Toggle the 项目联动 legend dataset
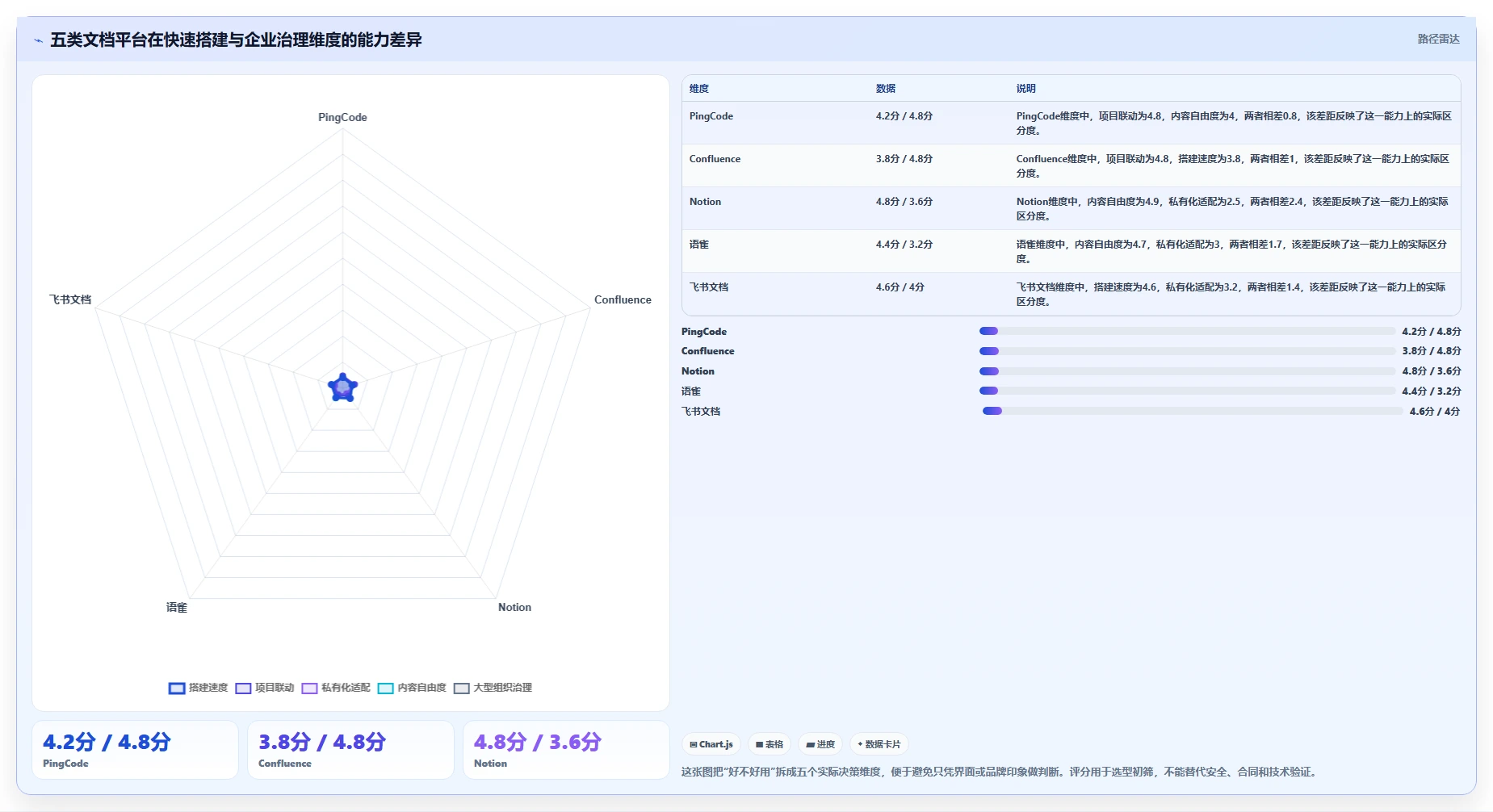The width and height of the screenshot is (1493, 812). (265, 688)
